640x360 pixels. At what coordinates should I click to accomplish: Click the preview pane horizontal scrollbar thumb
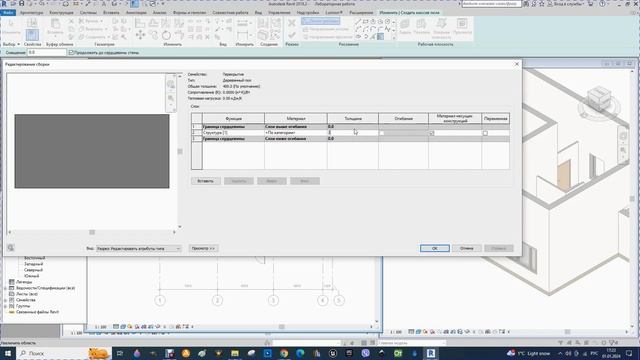click(92, 232)
